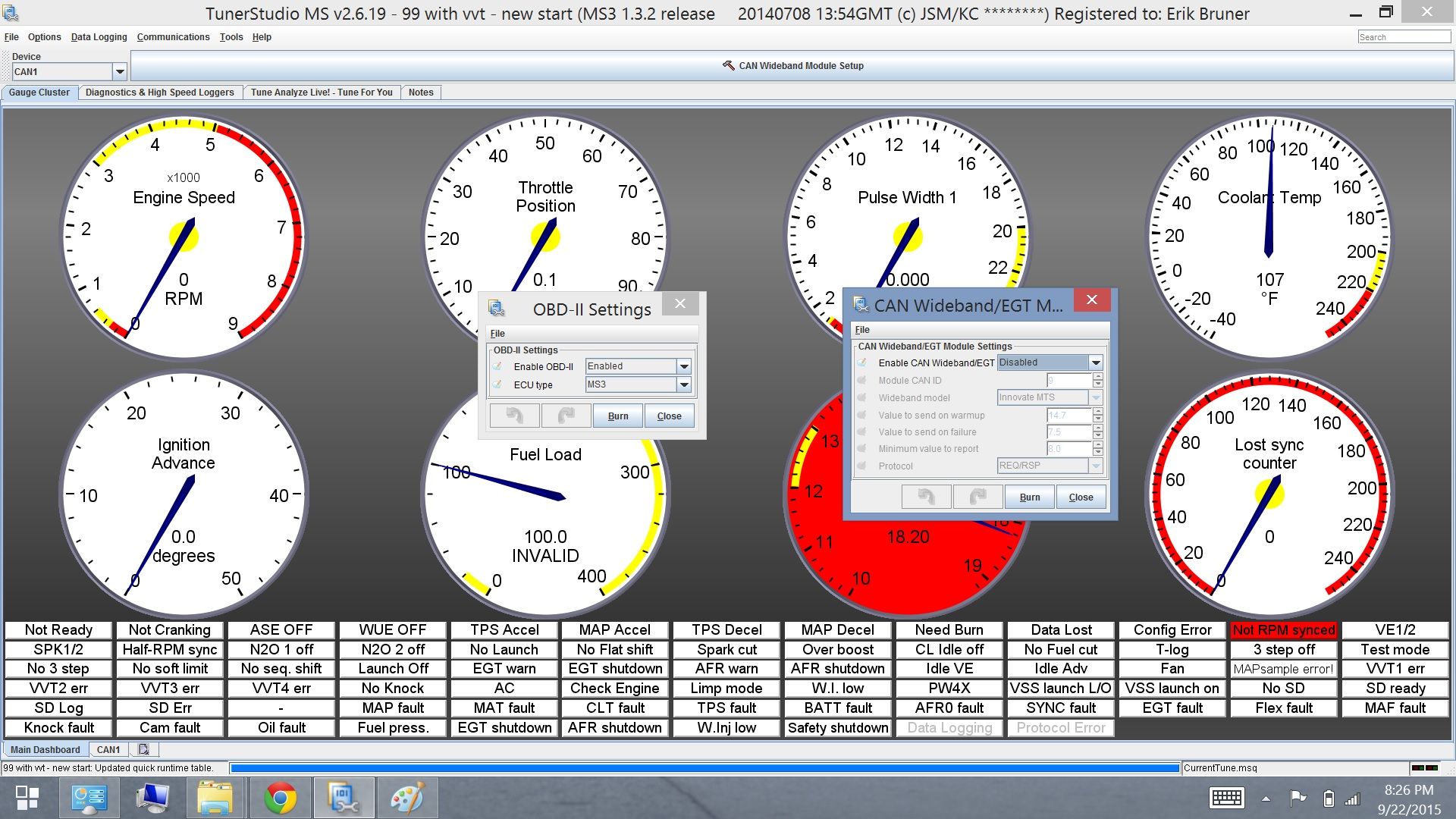Click the CAN Wideband Module Setup toolbar icon
The height and width of the screenshot is (819, 1456).
[x=729, y=66]
